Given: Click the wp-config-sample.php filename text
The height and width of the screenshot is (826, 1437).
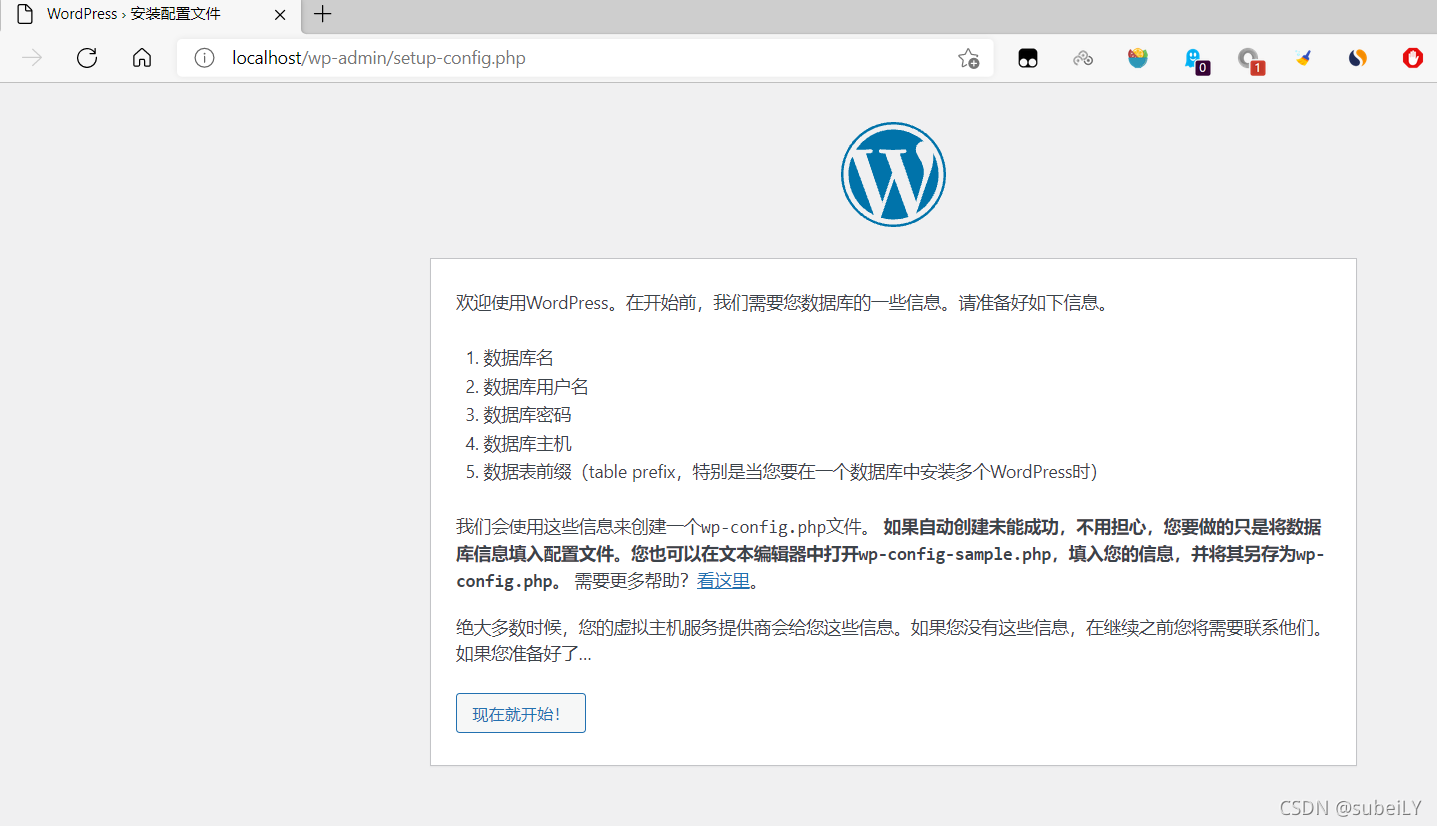Looking at the screenshot, I should 956,554.
